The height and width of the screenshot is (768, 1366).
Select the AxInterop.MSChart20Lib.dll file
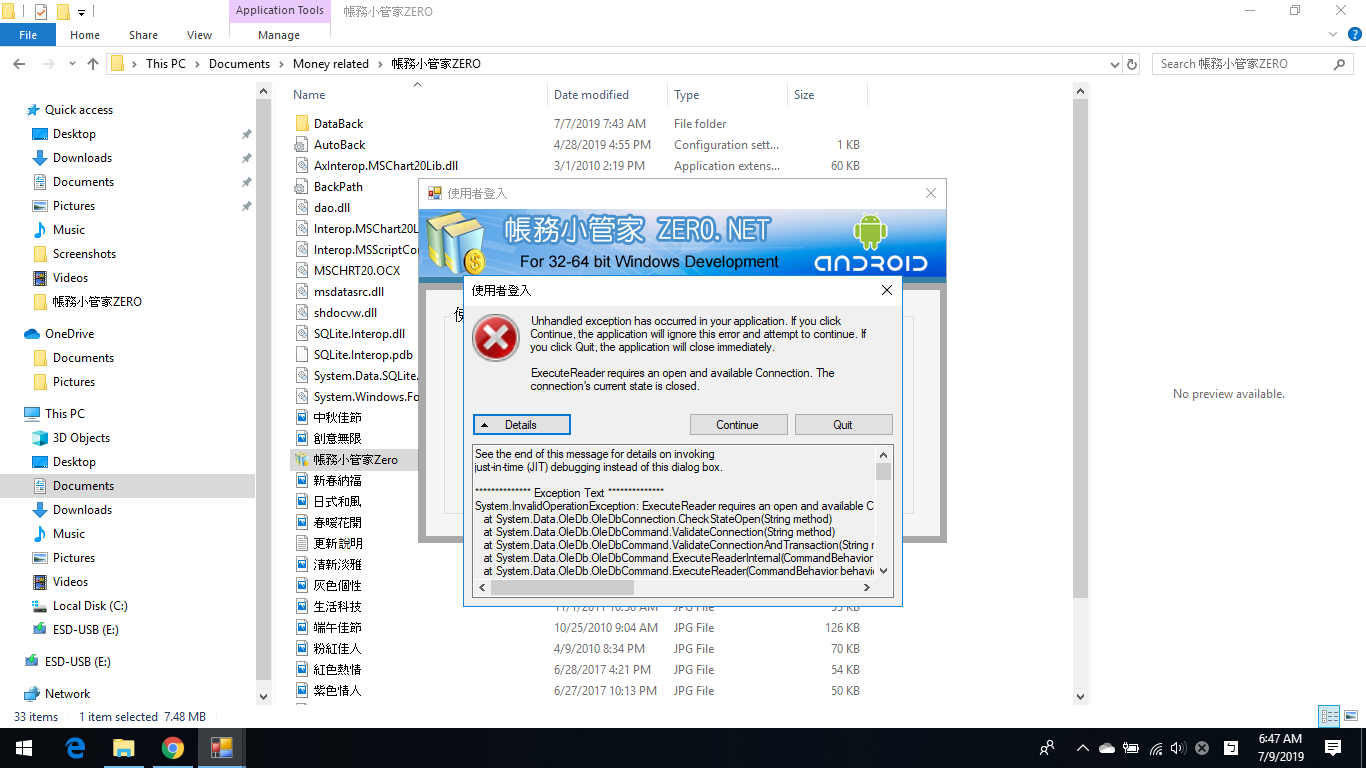[386, 166]
